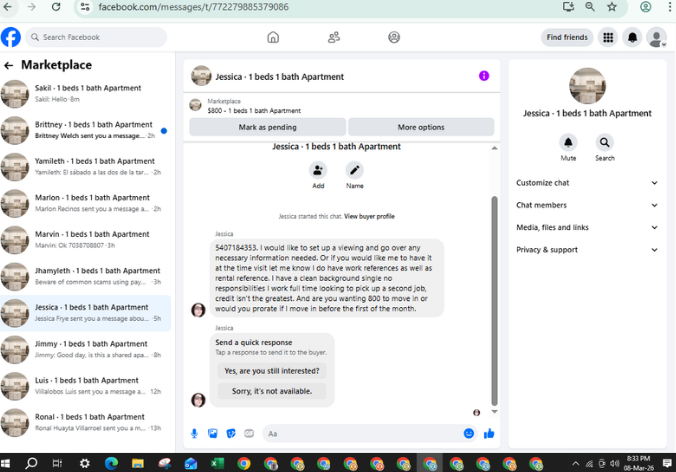Open the Facebook apps menu grid icon
The height and width of the screenshot is (472, 676).
tap(608, 38)
